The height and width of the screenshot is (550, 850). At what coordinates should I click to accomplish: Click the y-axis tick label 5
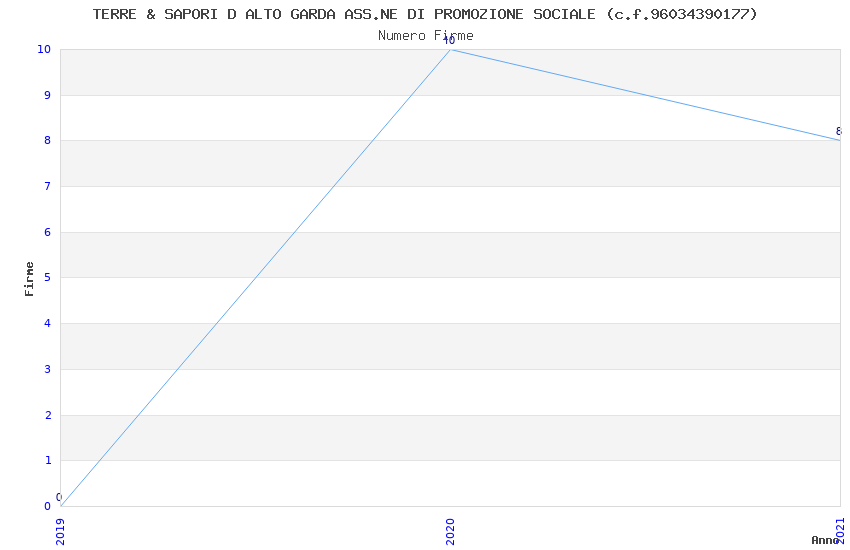tap(48, 277)
